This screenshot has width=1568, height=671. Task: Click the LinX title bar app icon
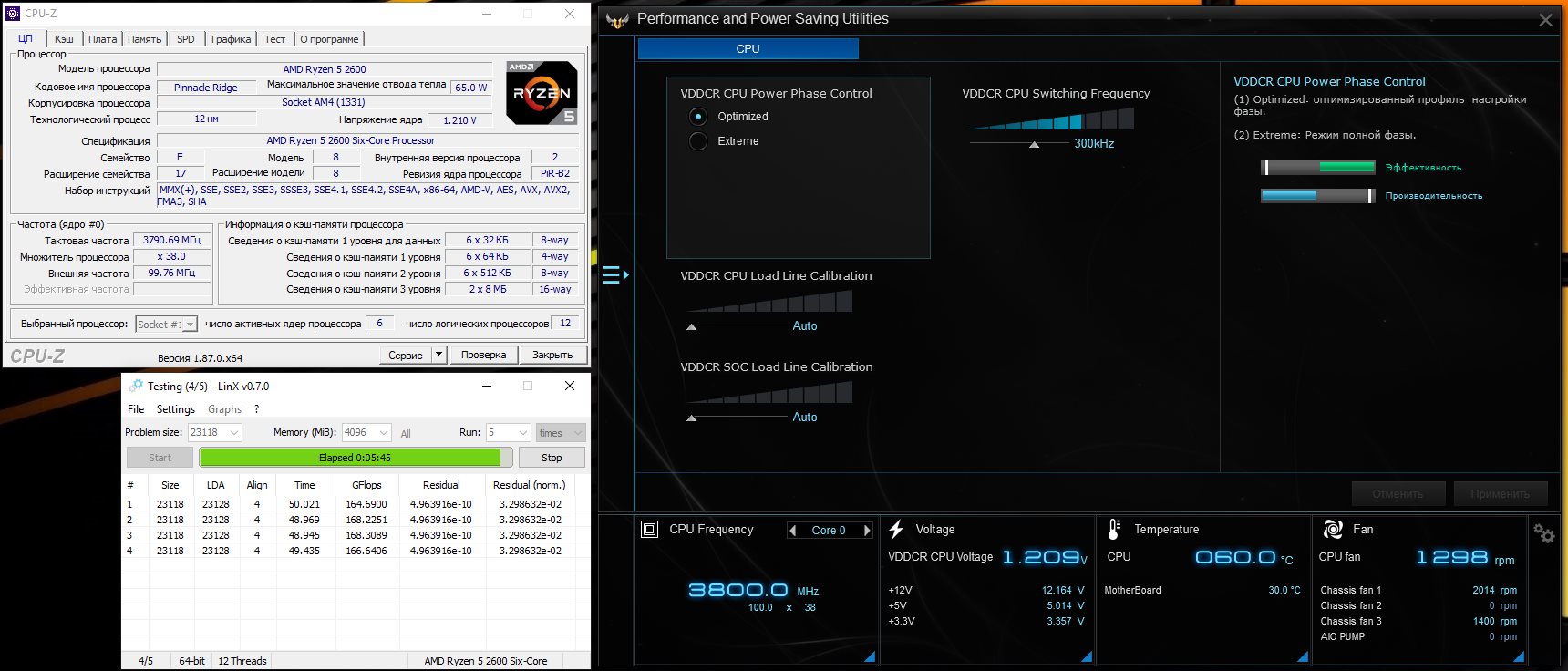click(136, 386)
